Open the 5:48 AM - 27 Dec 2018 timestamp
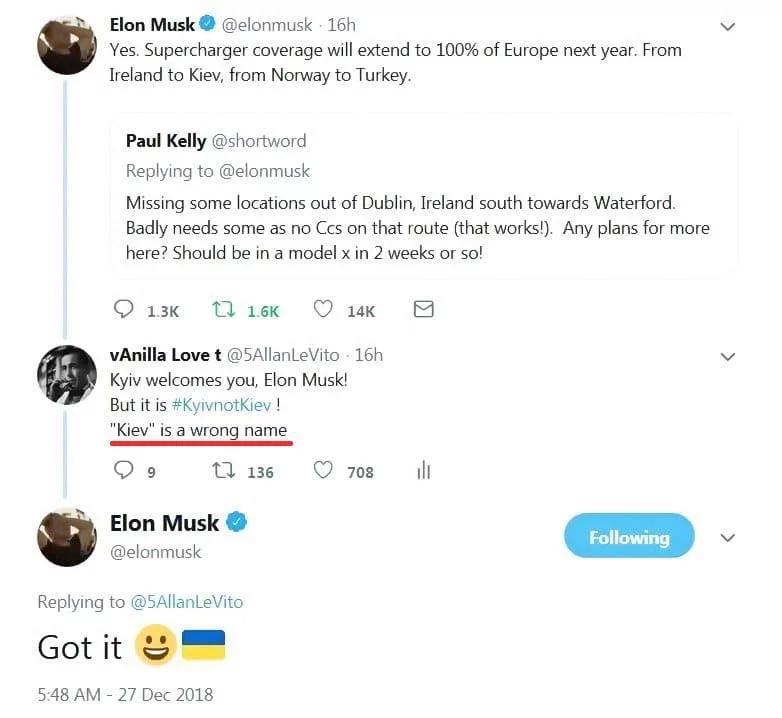The width and height of the screenshot is (782, 718). pos(125,694)
